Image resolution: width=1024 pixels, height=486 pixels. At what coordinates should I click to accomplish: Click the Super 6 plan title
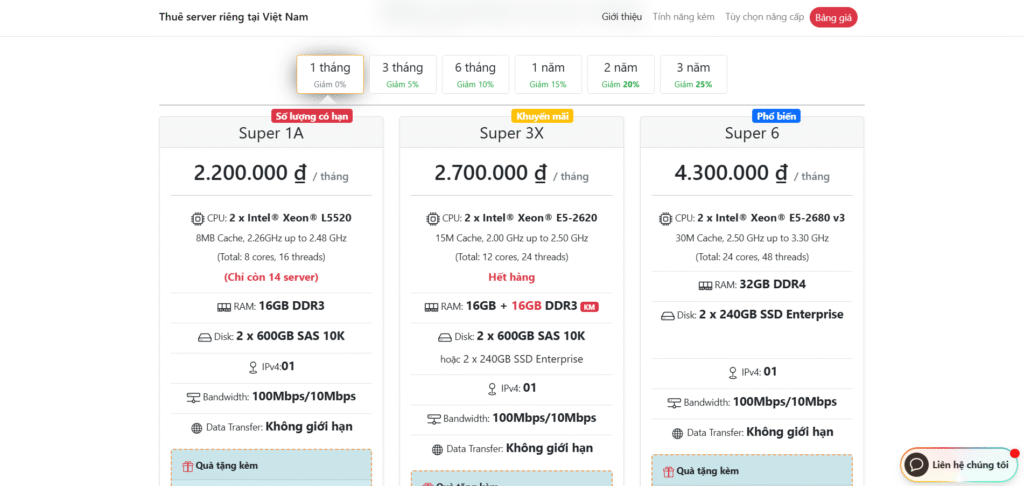click(x=752, y=133)
